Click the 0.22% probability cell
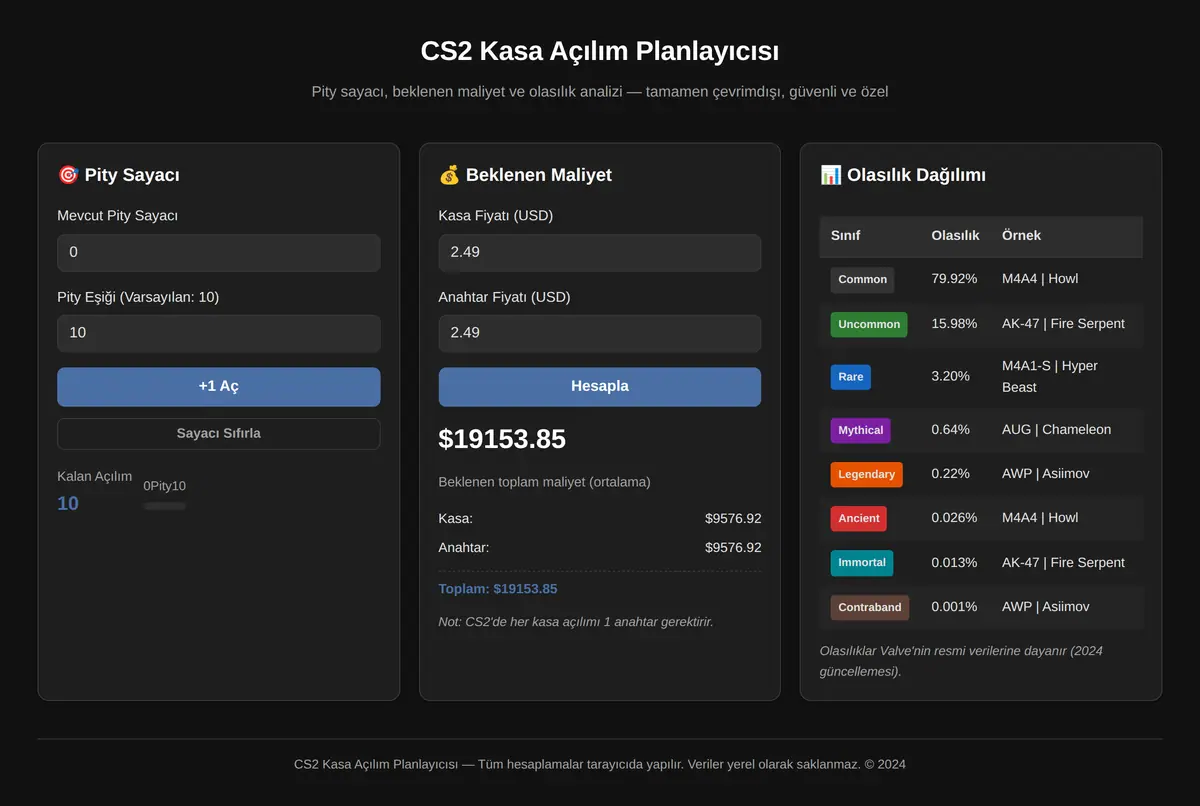The width and height of the screenshot is (1200, 806). (x=950, y=474)
